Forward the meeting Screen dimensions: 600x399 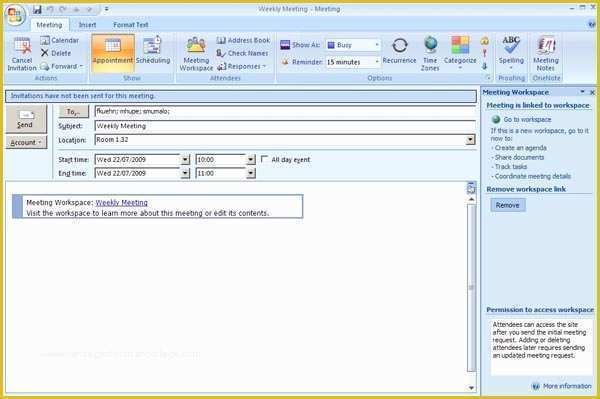[x=61, y=67]
